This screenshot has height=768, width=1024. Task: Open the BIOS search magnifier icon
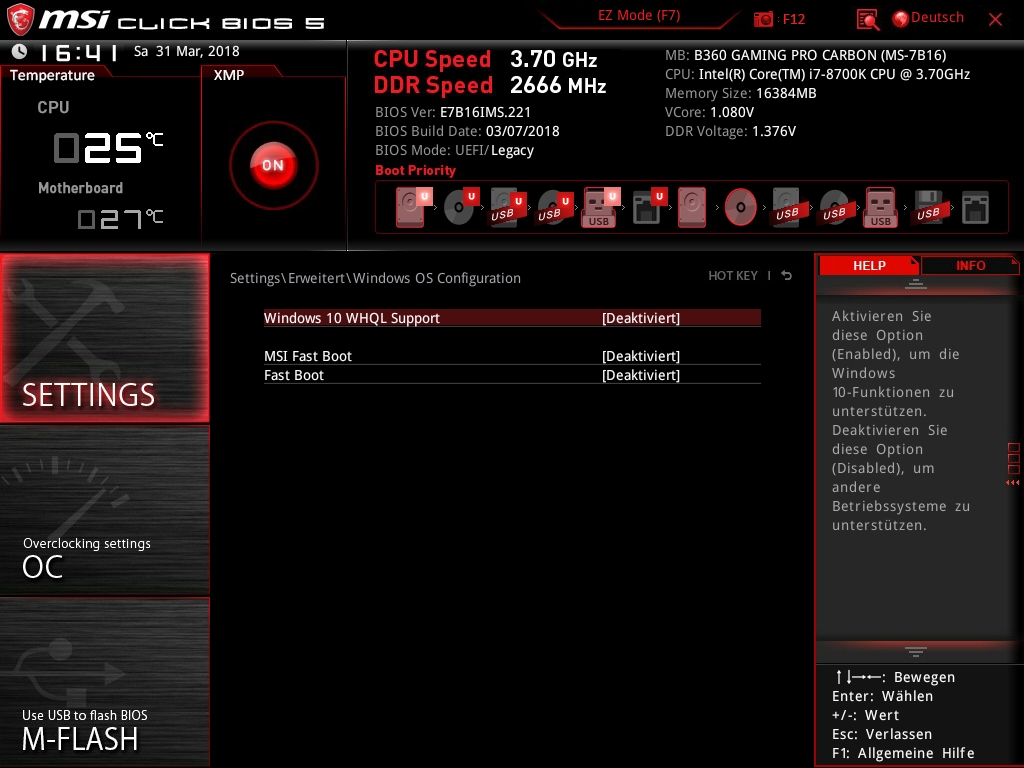point(867,20)
